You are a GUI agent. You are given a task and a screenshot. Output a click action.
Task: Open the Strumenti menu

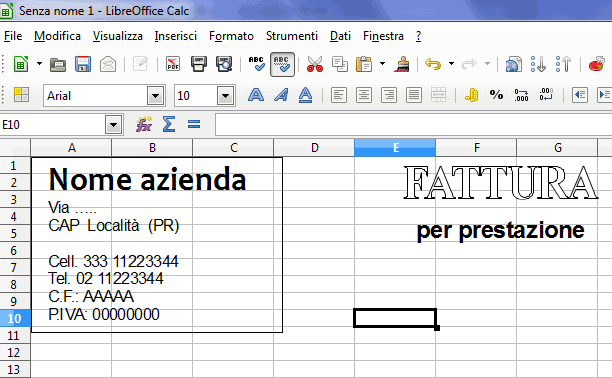click(x=292, y=36)
